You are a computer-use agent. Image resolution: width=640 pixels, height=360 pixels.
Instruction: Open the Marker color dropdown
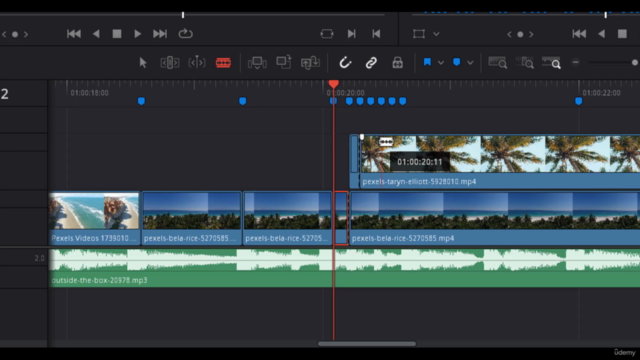tap(470, 63)
